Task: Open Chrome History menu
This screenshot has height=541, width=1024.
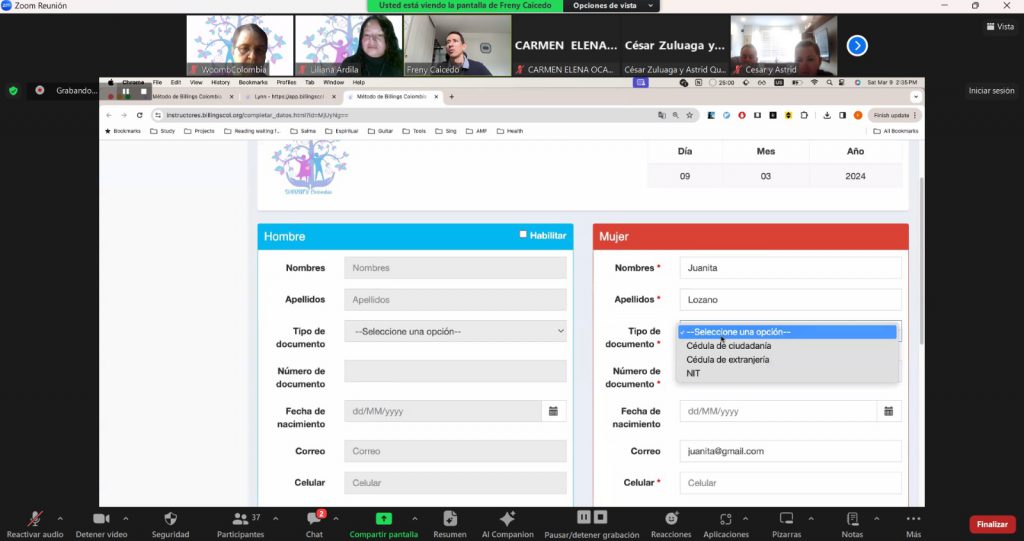Action: click(220, 82)
